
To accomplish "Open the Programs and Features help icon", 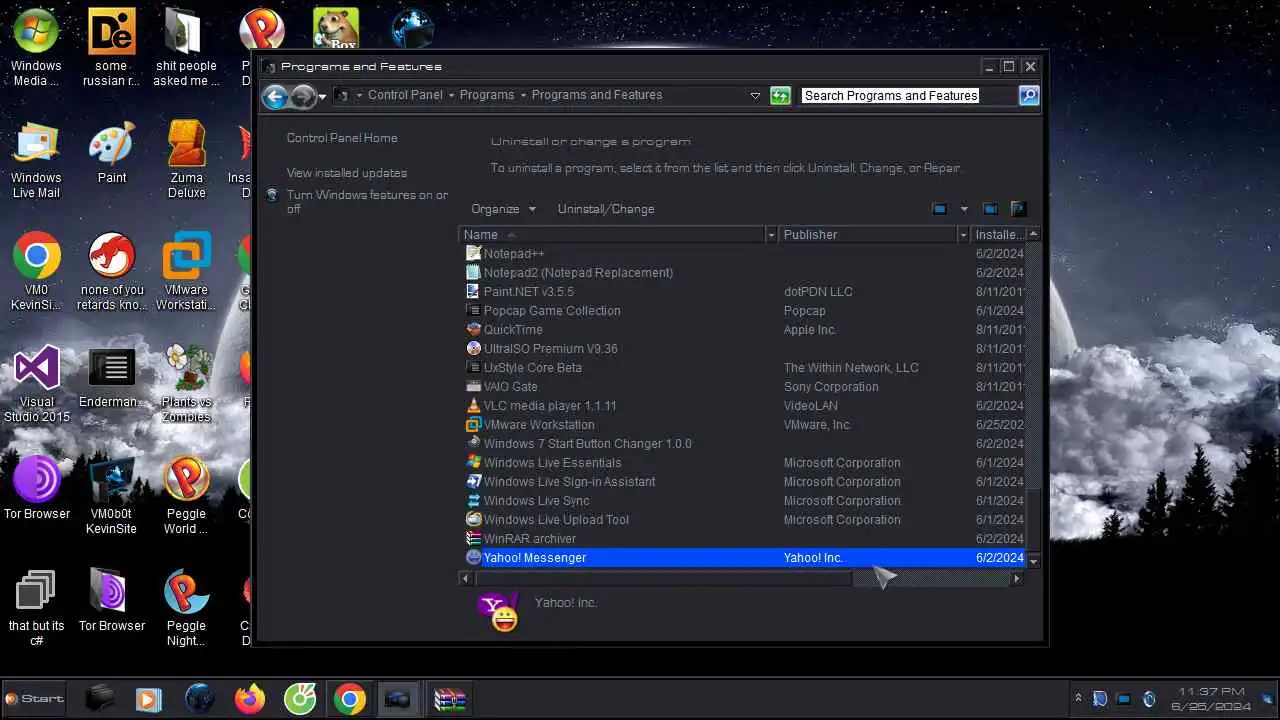I will (x=1018, y=209).
